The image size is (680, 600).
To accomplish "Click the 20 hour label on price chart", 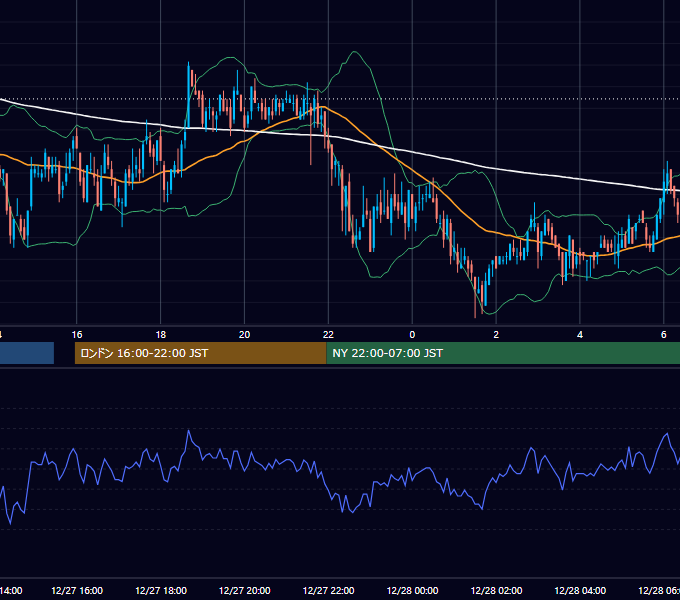I will point(245,335).
